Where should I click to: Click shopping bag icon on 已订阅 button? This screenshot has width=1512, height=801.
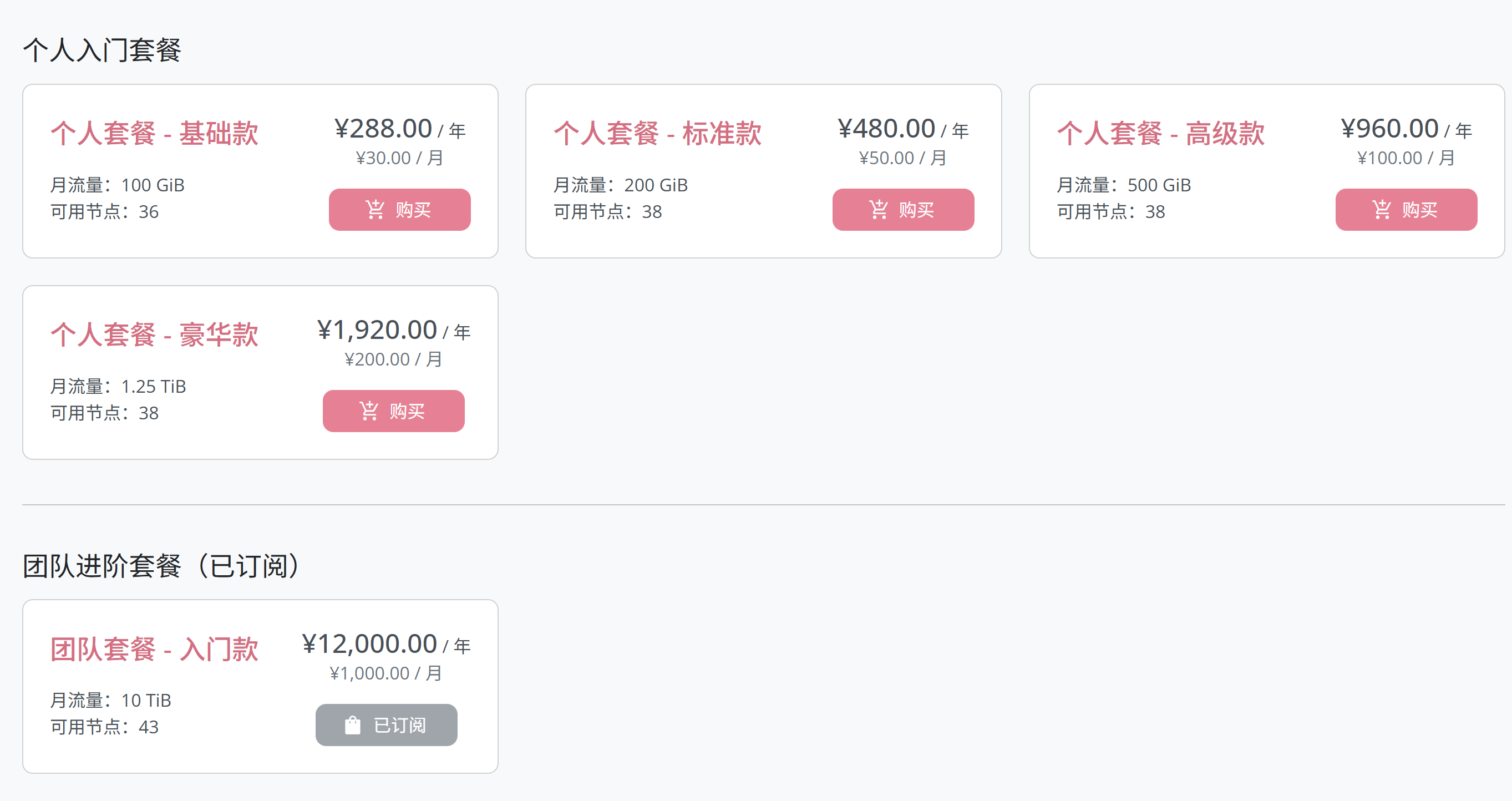pyautogui.click(x=353, y=724)
